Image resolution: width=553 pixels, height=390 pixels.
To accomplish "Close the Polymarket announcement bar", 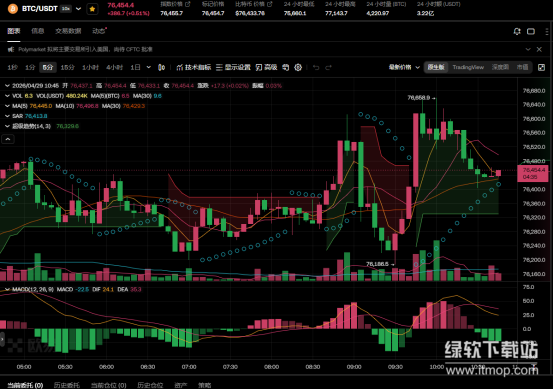I will [x=539, y=49].
